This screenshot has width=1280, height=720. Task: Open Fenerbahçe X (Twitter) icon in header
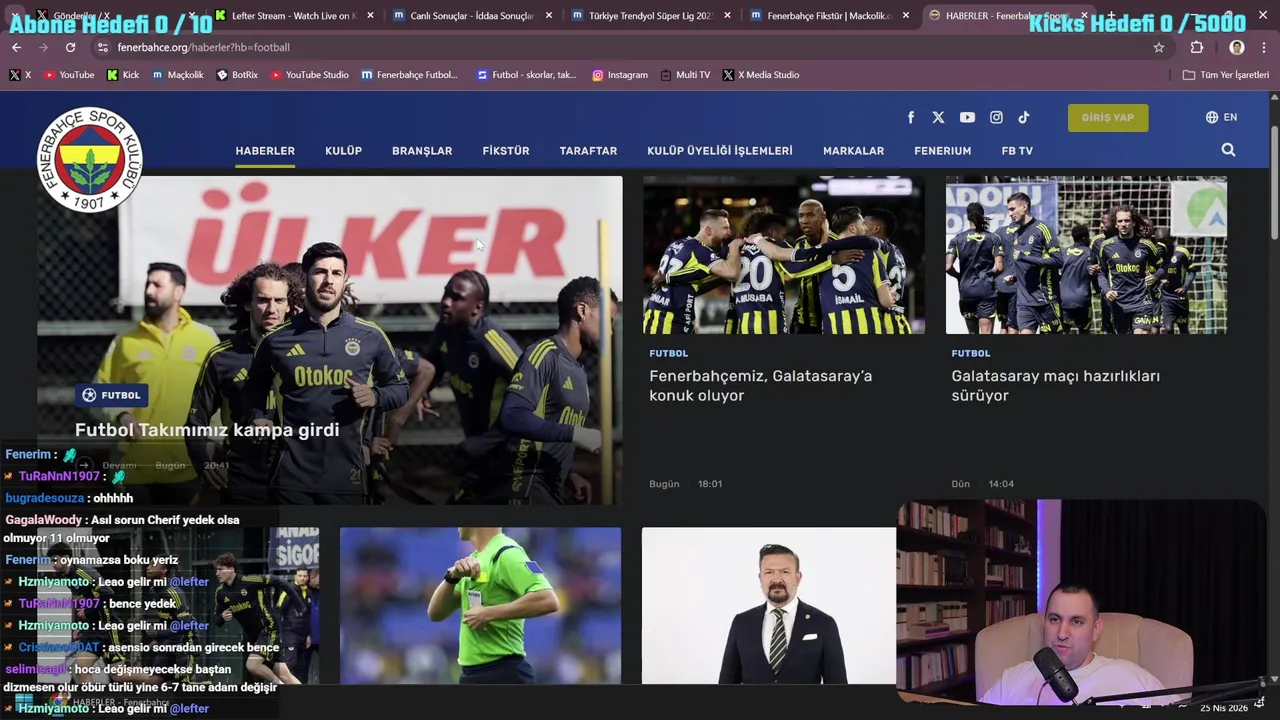pos(938,117)
